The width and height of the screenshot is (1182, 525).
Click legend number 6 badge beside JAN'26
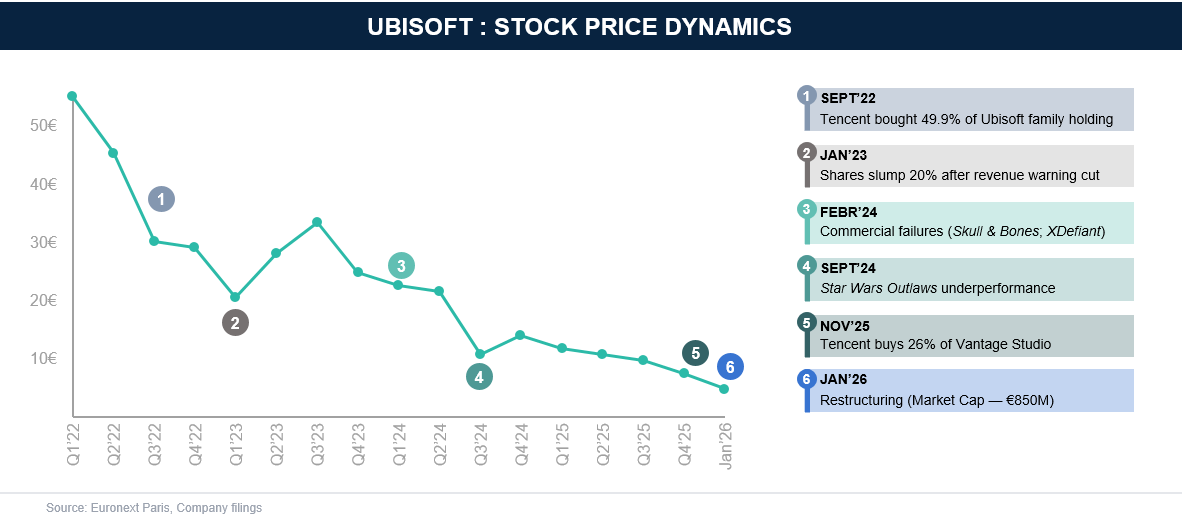click(x=807, y=379)
